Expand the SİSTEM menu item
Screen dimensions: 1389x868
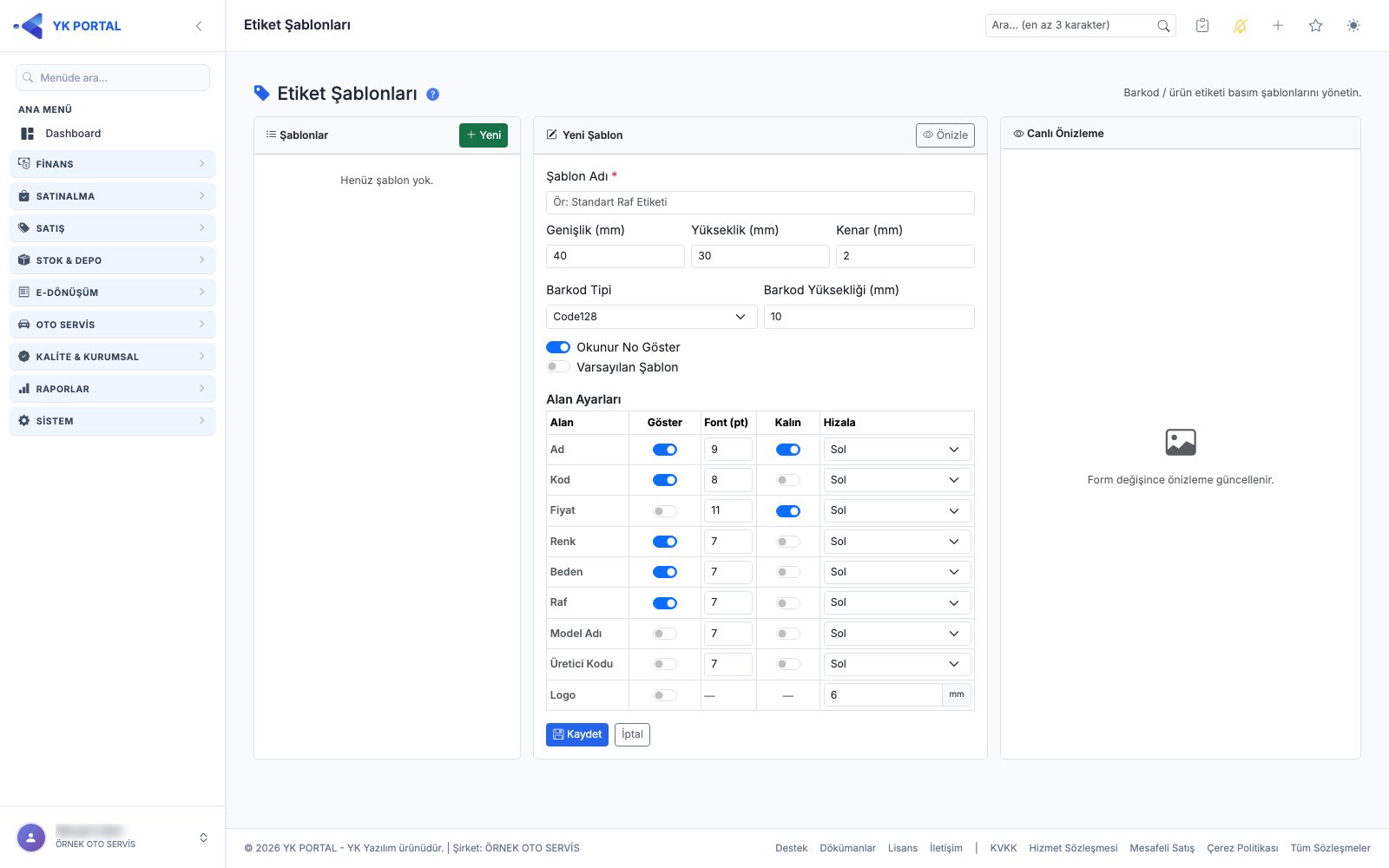(x=113, y=421)
